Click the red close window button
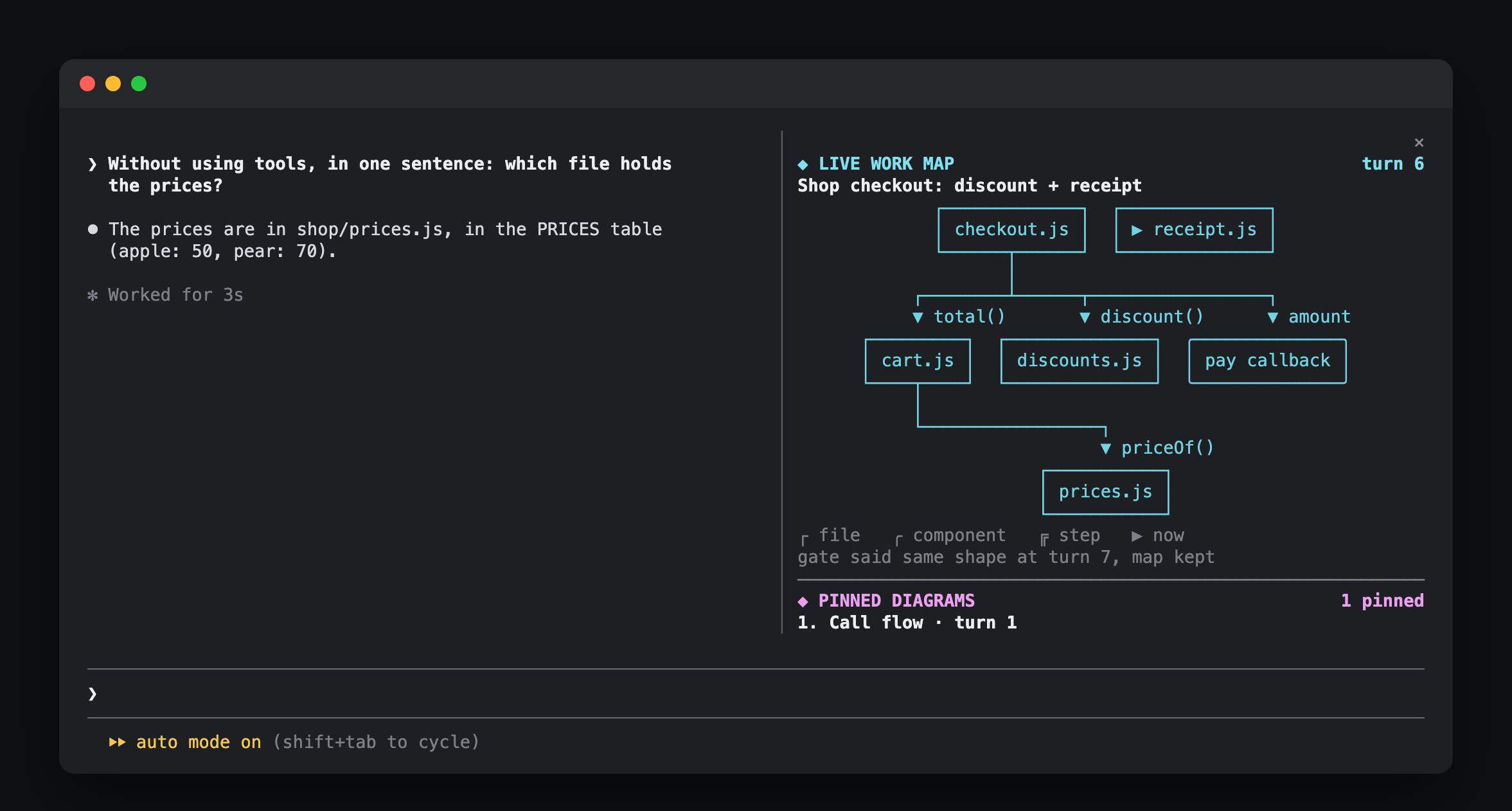The image size is (1512, 811). tap(87, 84)
